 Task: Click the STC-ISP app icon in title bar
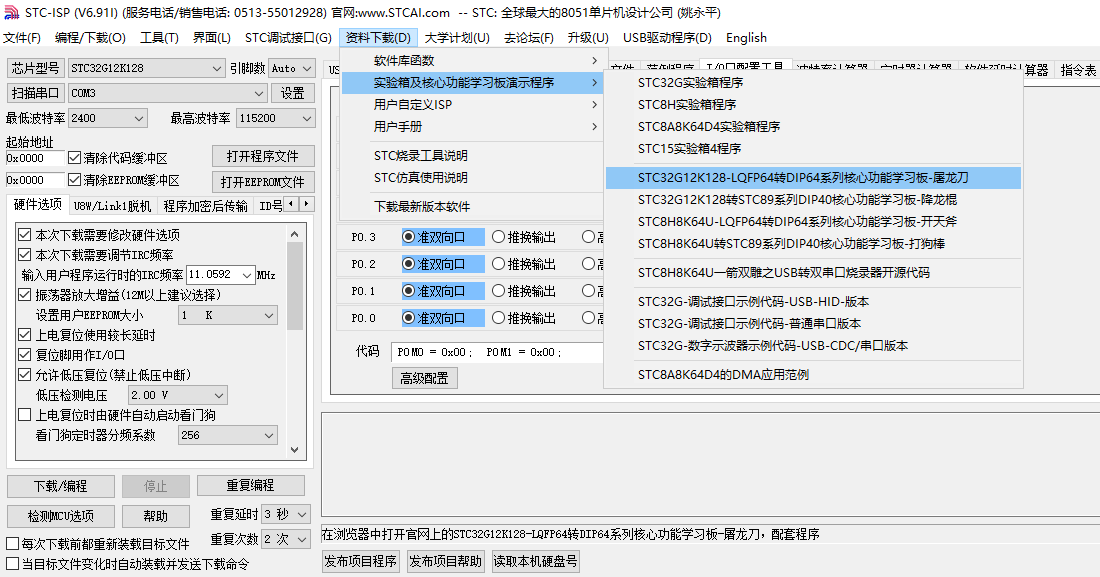click(11, 13)
